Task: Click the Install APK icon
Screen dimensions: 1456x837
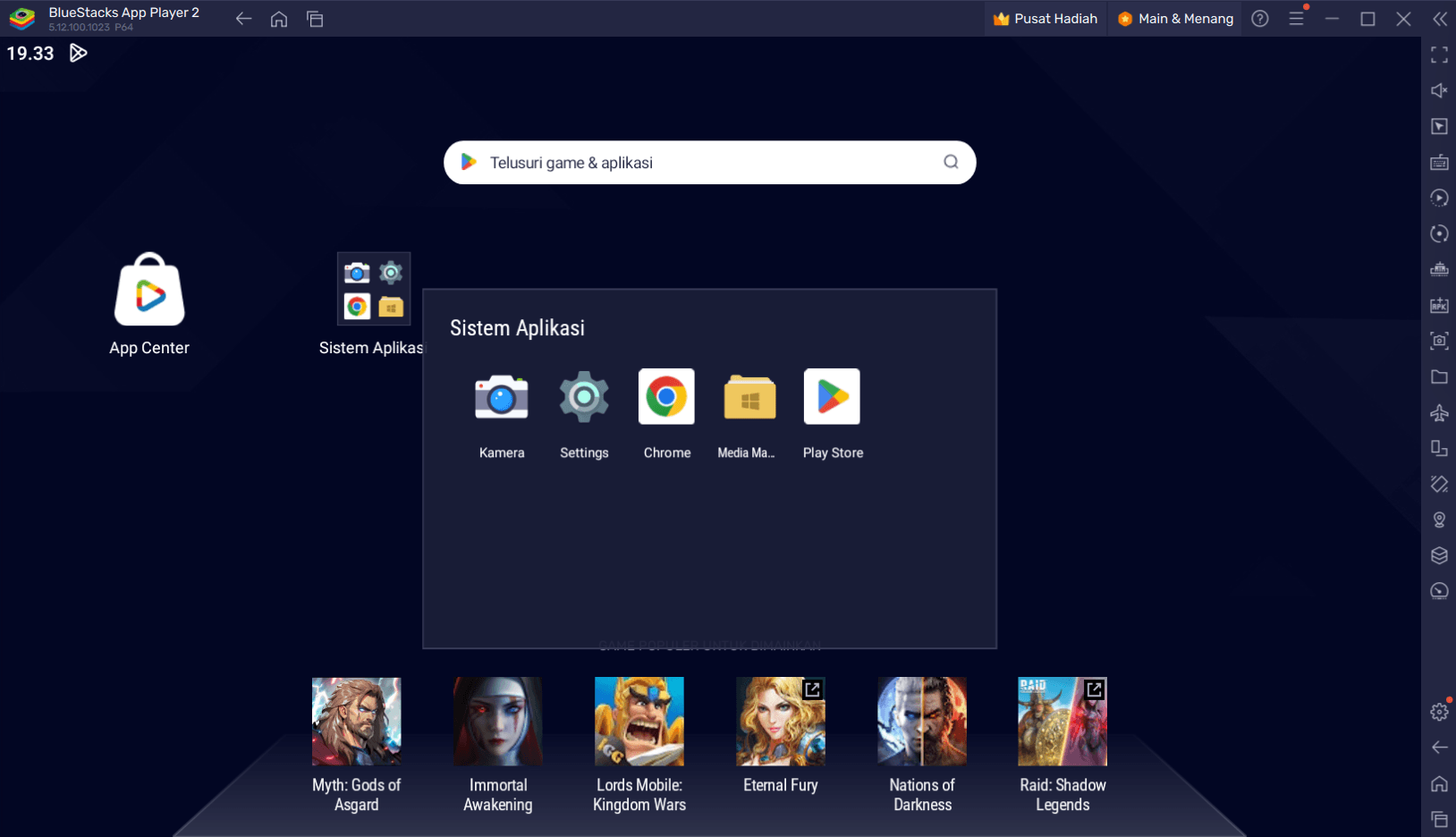Action: 1439,305
